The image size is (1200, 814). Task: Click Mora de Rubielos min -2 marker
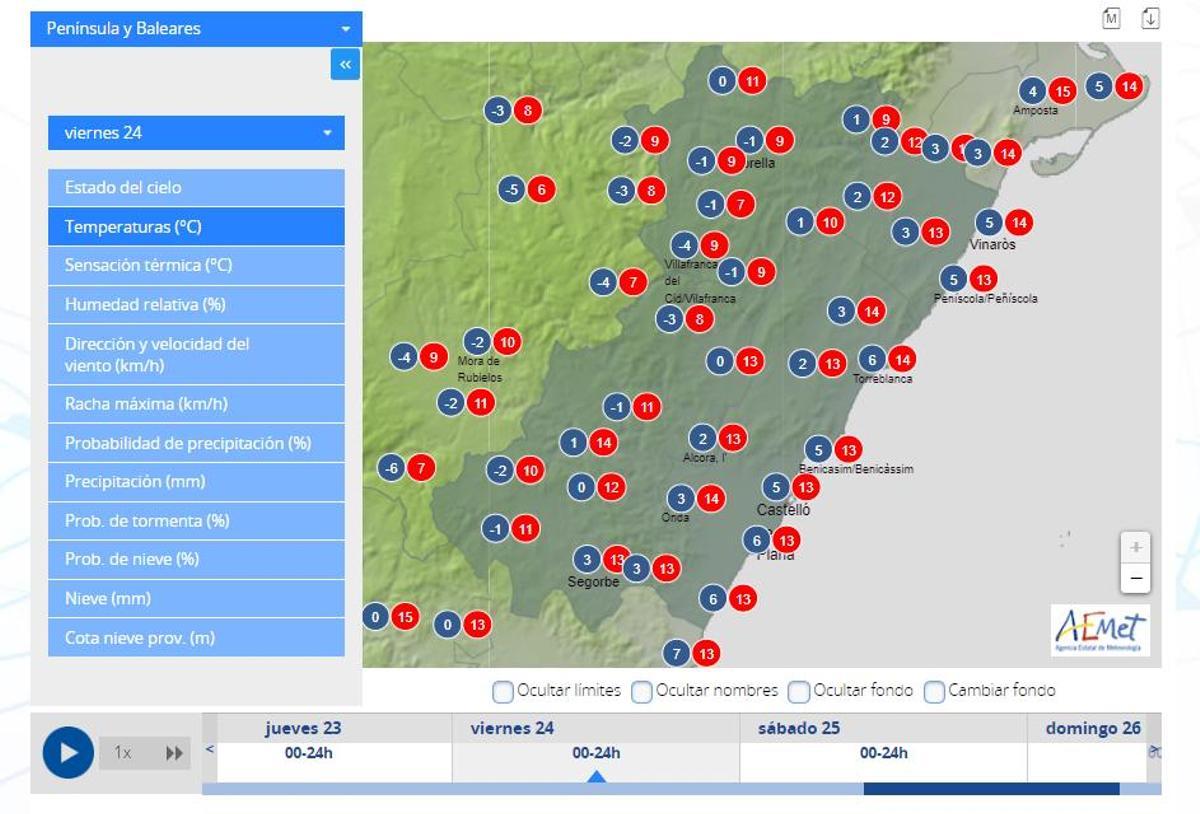tap(477, 342)
